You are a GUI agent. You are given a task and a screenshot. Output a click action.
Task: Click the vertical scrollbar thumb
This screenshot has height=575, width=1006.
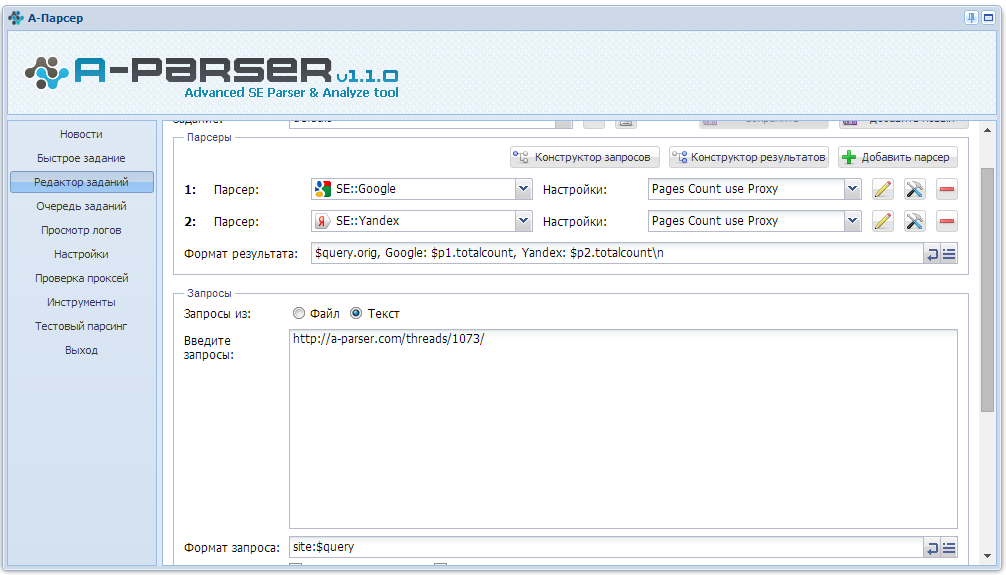tap(987, 290)
